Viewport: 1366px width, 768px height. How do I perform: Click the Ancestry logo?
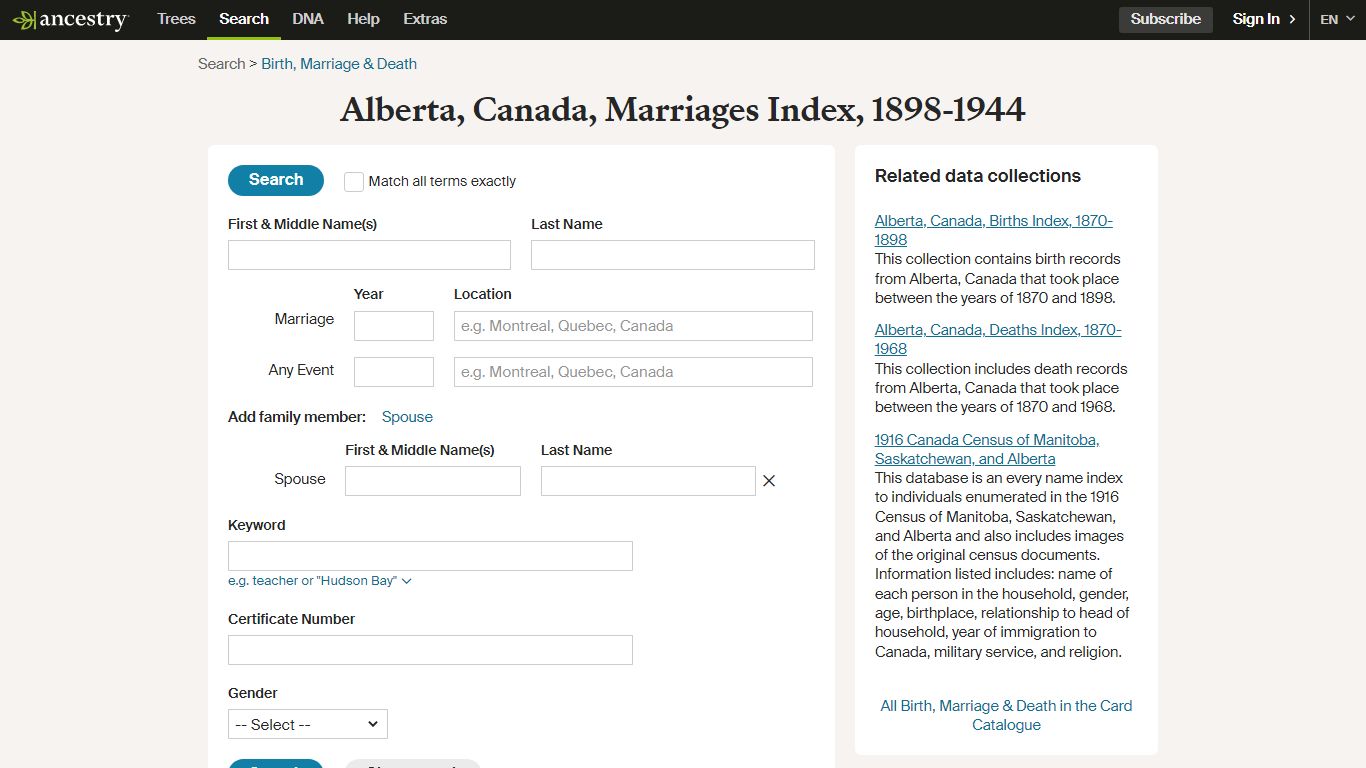click(x=70, y=19)
